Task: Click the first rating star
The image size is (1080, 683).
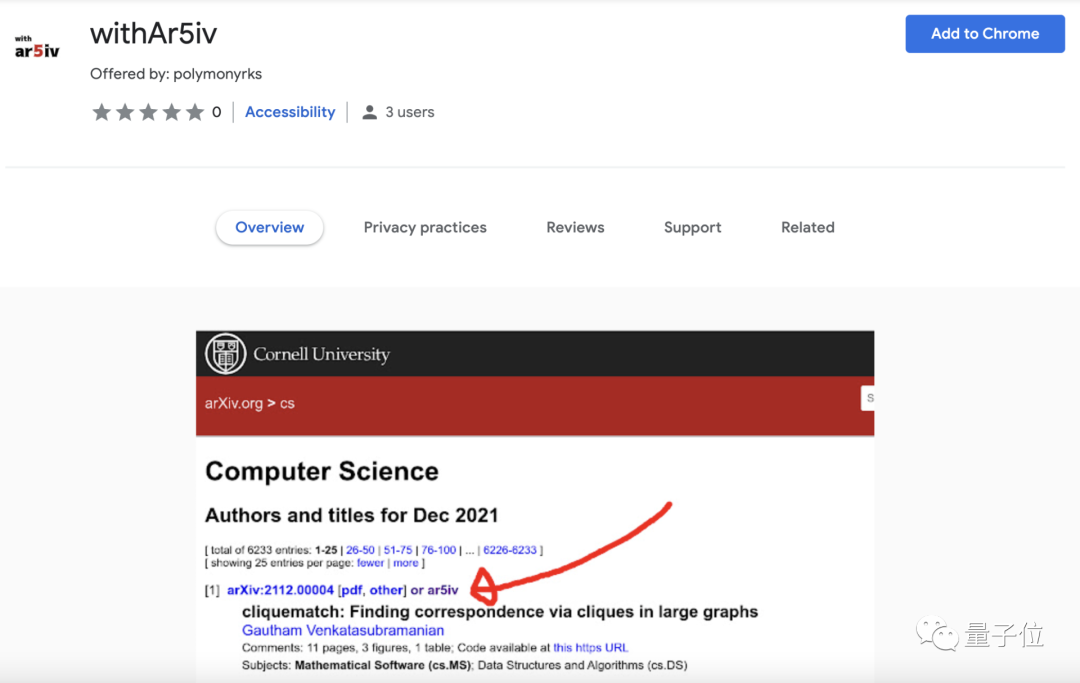Action: tap(101, 112)
